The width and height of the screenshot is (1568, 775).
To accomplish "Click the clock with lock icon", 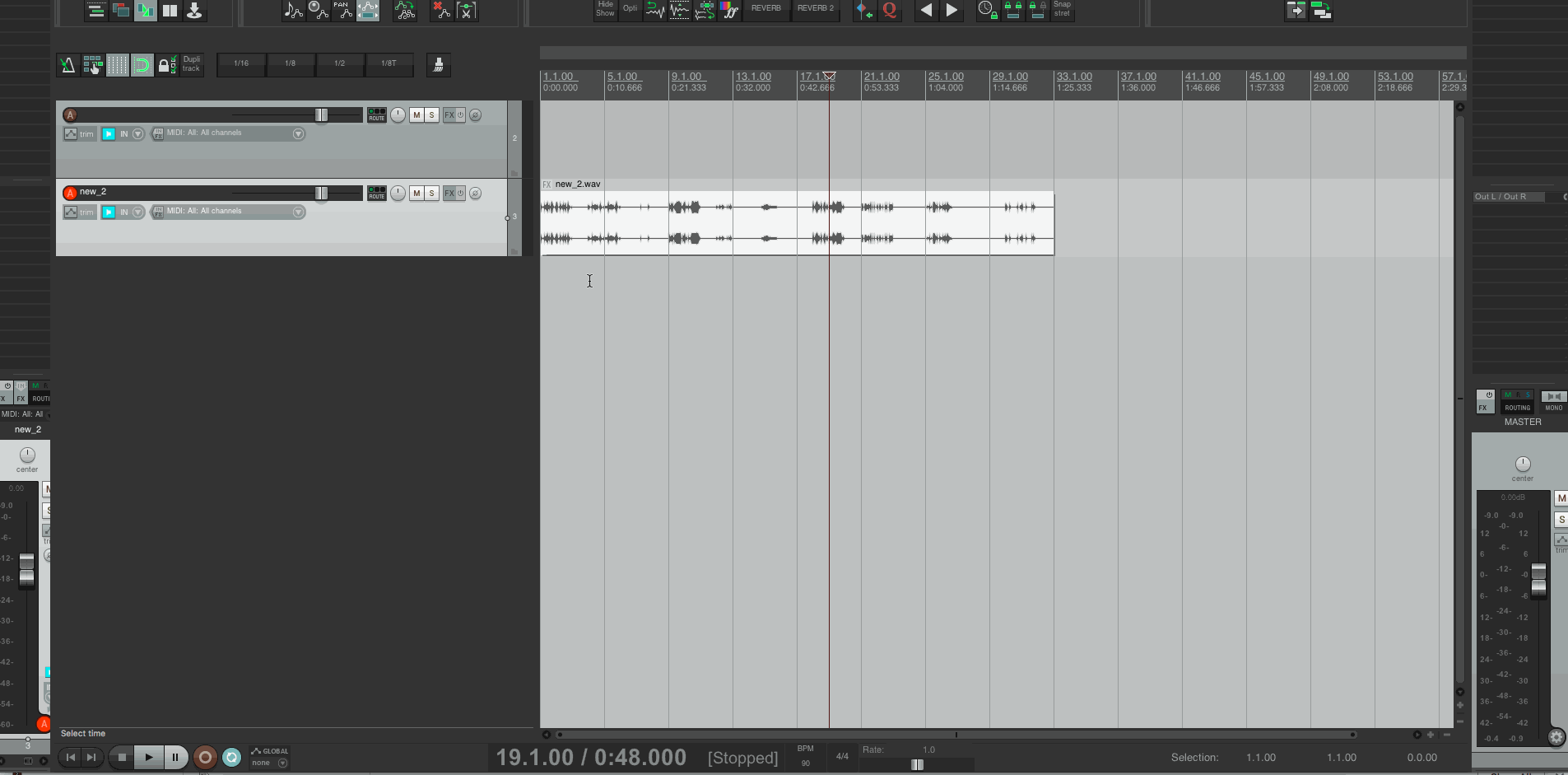I will click(988, 10).
